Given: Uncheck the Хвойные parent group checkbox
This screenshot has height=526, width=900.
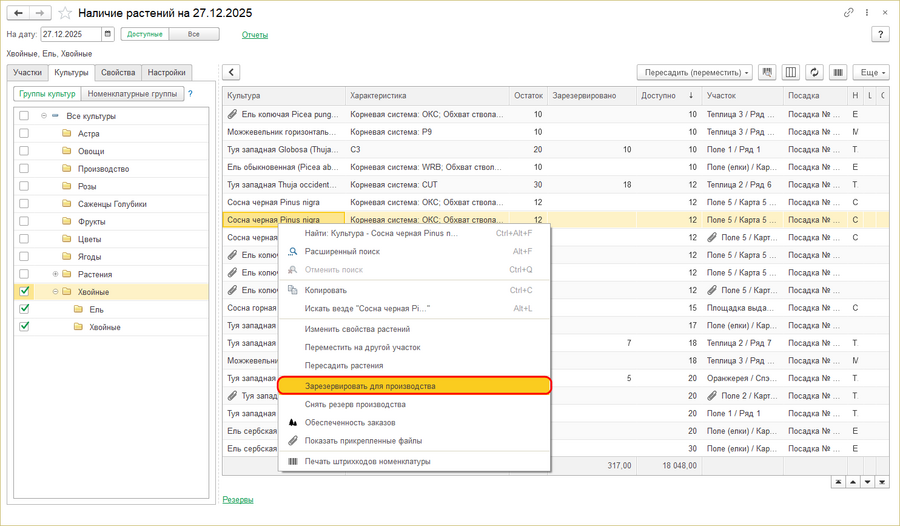Looking at the screenshot, I should click(24, 291).
